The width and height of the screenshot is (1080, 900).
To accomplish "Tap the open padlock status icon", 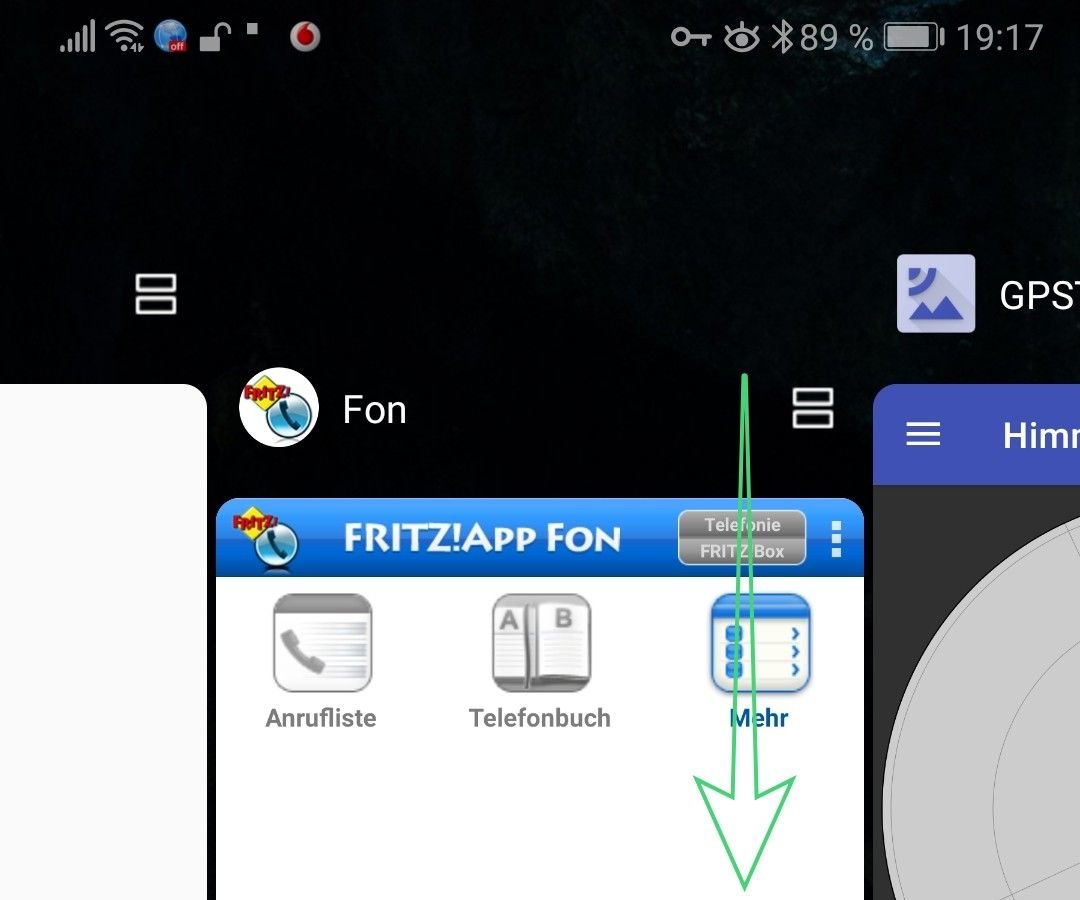I will click(x=214, y=37).
